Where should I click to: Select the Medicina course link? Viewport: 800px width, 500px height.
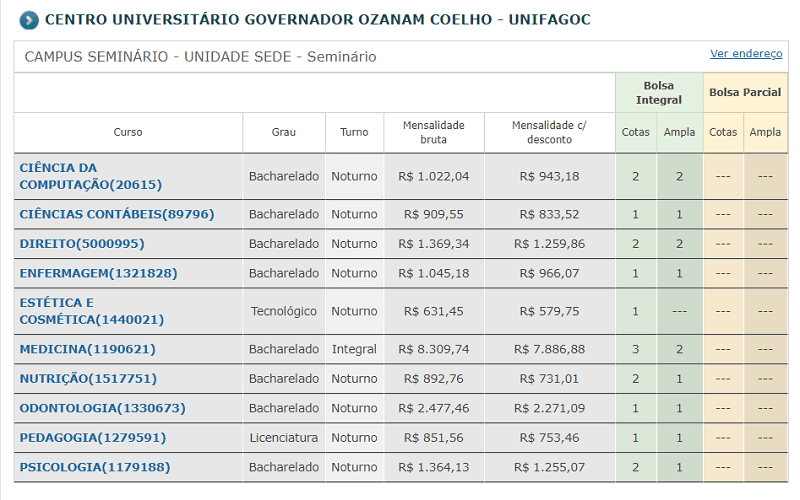pyautogui.click(x=88, y=349)
